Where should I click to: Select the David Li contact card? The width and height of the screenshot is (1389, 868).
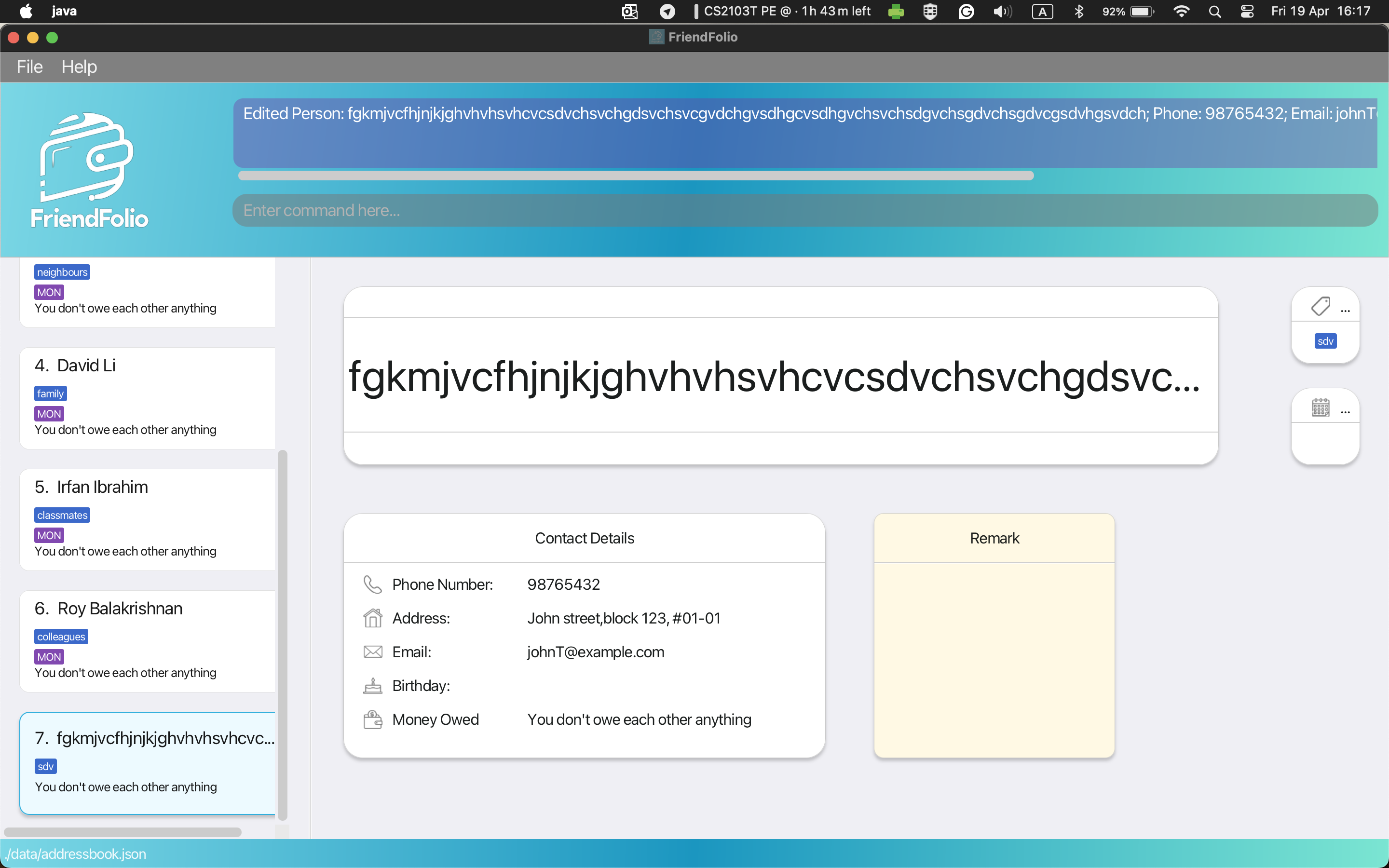coord(147,397)
